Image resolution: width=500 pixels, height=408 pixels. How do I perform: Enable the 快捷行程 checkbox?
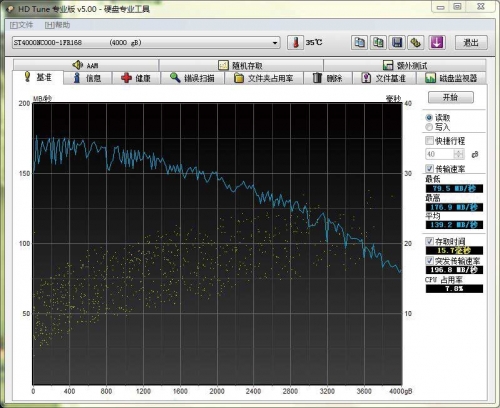point(429,140)
